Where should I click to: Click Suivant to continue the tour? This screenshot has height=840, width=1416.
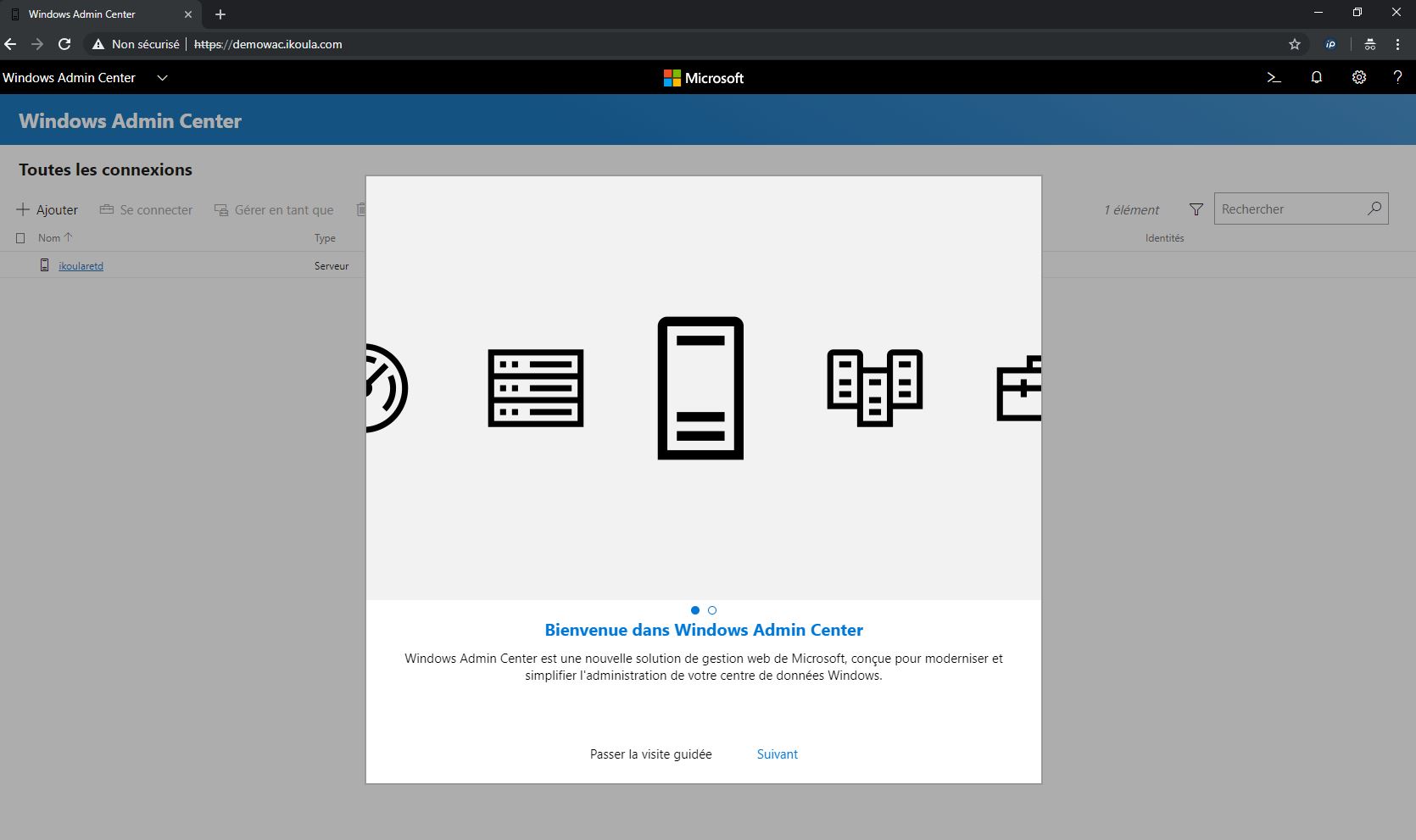pos(778,754)
